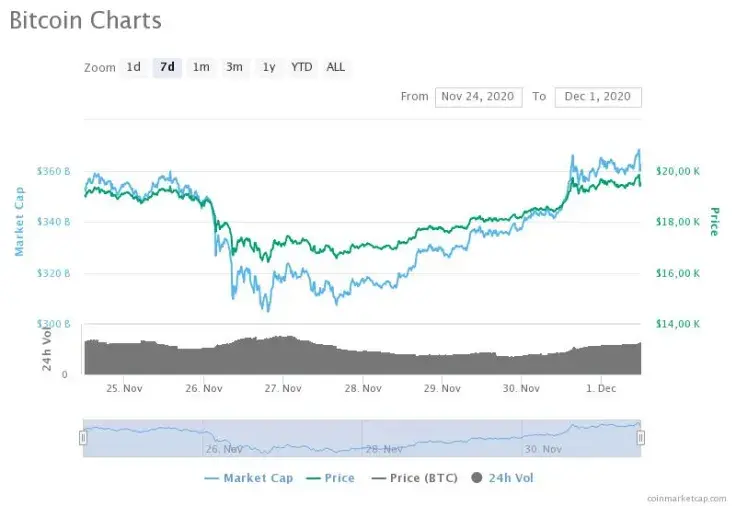Click the left navigator range handle
The image size is (736, 506).
tap(84, 437)
